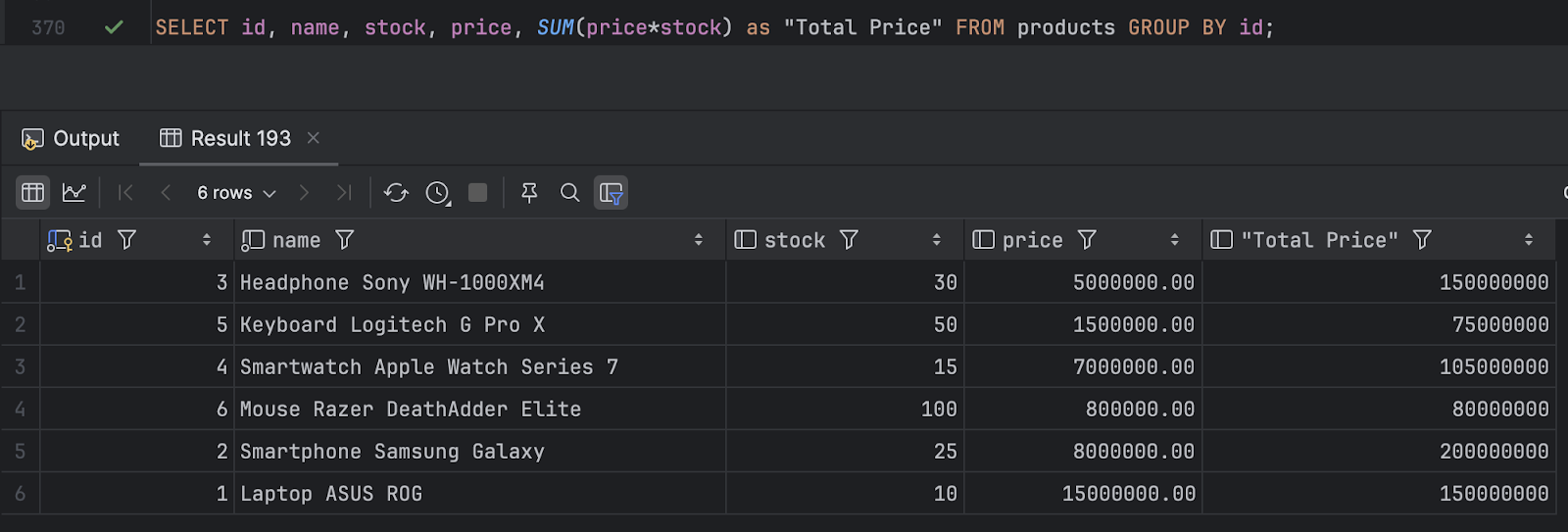Image resolution: width=1568 pixels, height=532 pixels.
Task: Select cell "Headphone Sony WH-1000XM4"
Action: tap(480, 282)
